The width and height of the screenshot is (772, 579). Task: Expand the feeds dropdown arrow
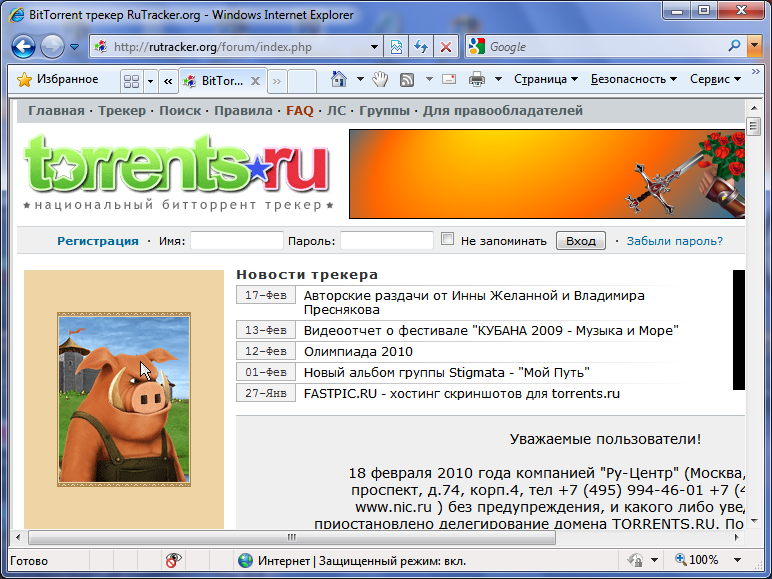[x=429, y=79]
